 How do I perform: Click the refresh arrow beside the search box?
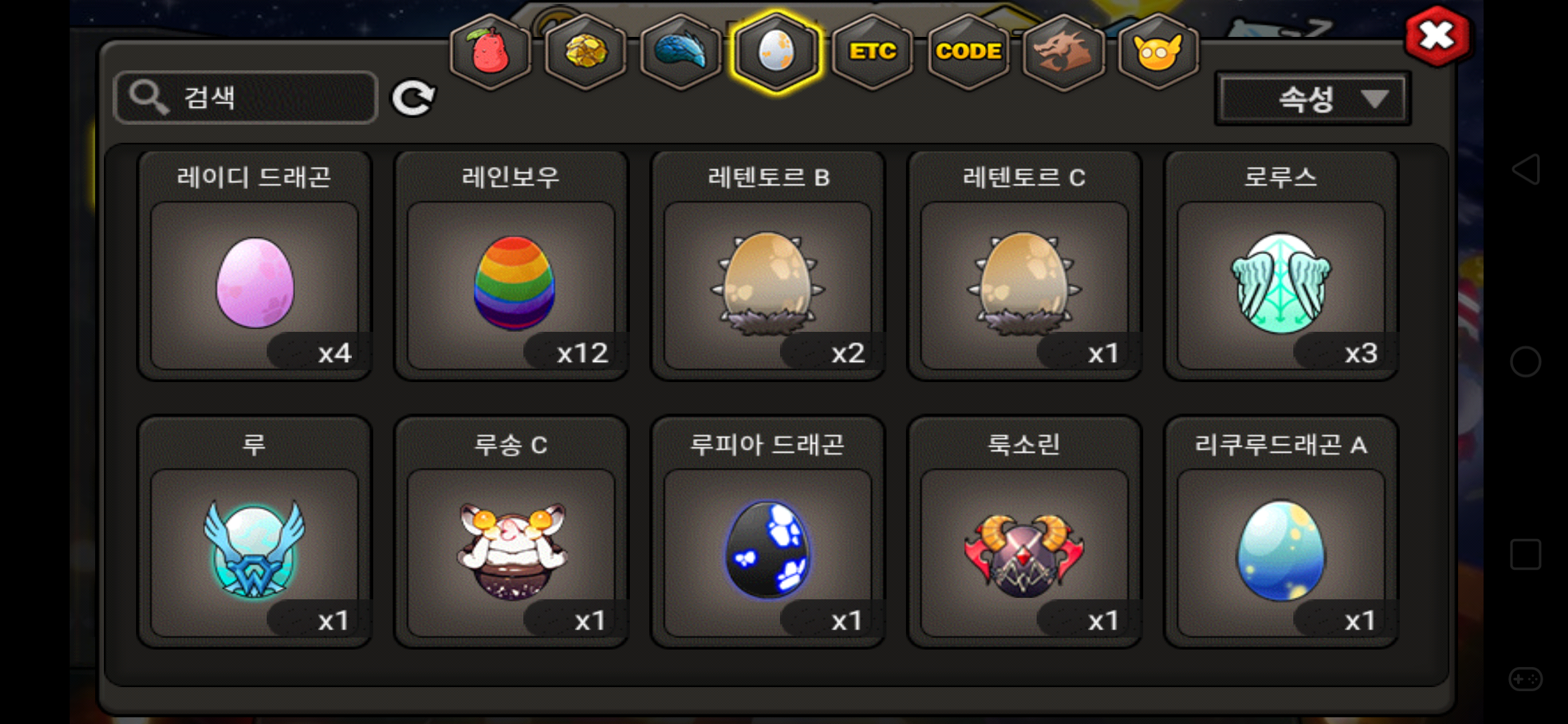[x=413, y=99]
